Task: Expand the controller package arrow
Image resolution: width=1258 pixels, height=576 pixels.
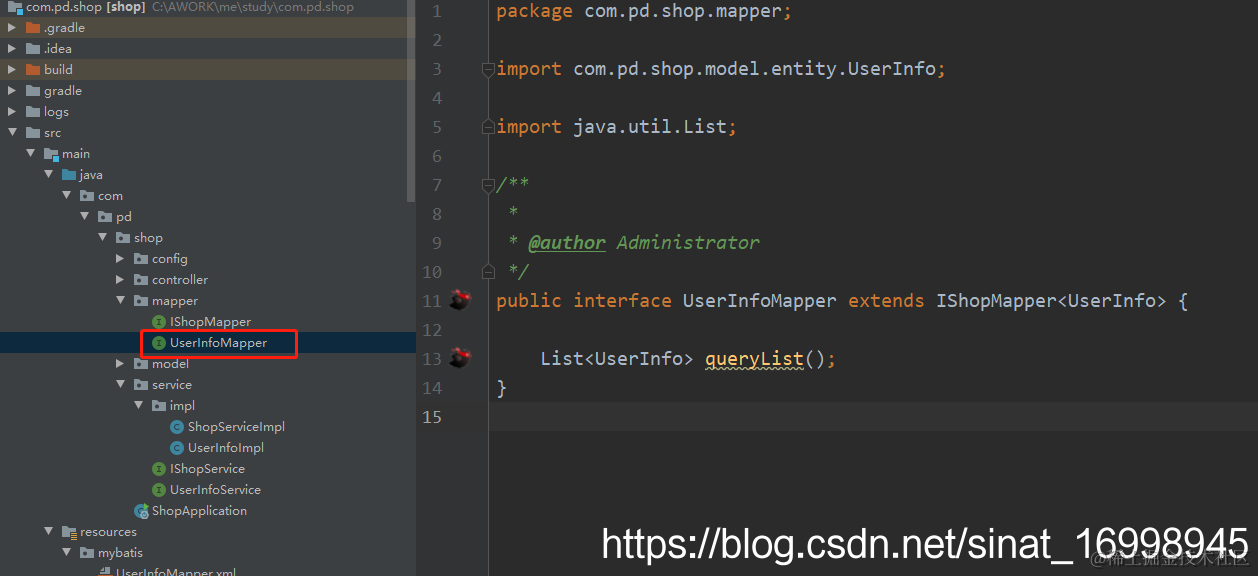Action: click(x=120, y=280)
